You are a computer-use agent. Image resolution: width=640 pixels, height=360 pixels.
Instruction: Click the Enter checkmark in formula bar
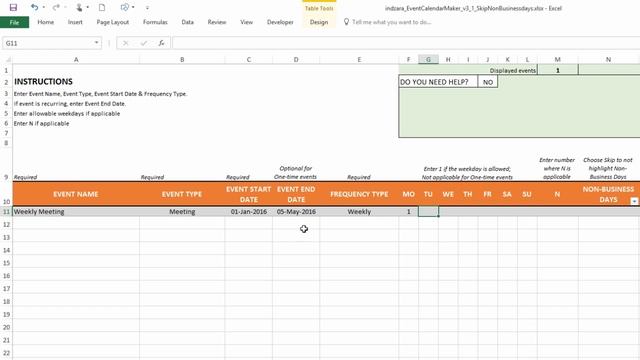point(144,43)
